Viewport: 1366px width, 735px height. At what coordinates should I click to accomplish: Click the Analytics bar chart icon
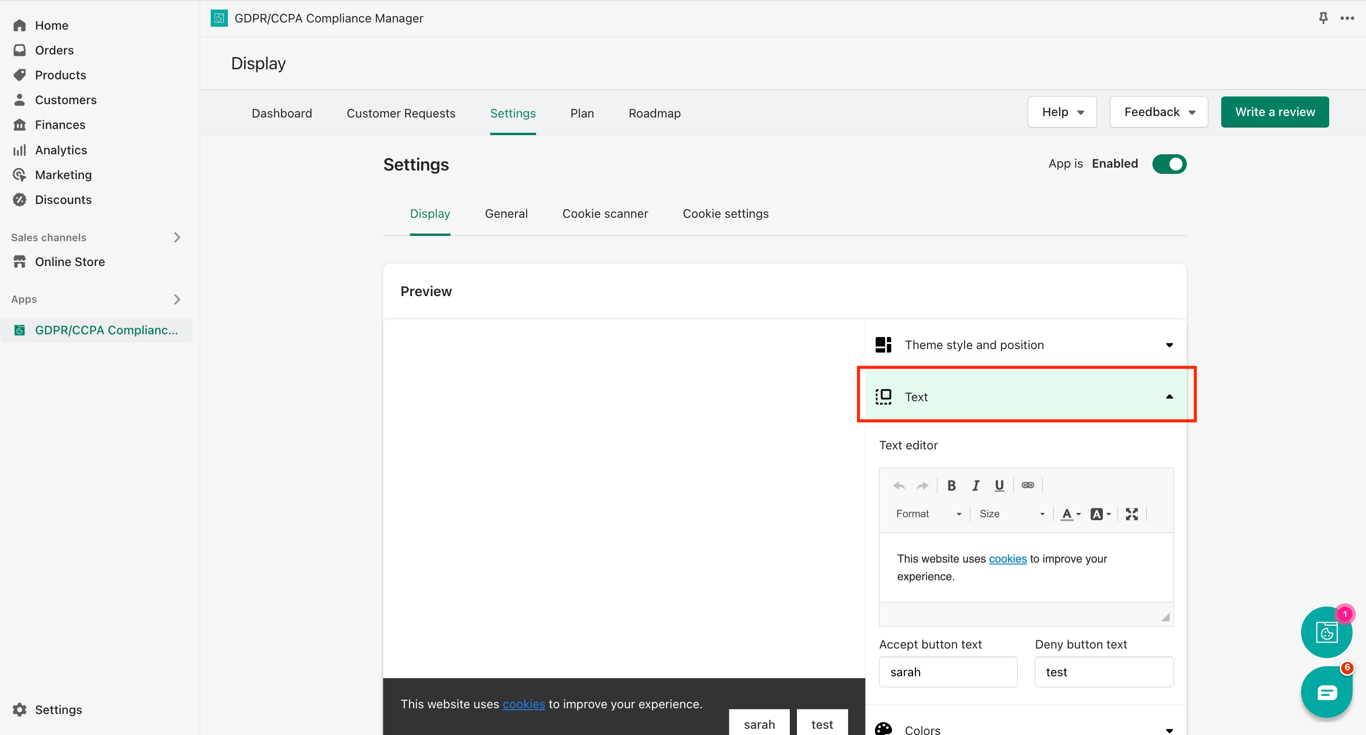tap(20, 150)
